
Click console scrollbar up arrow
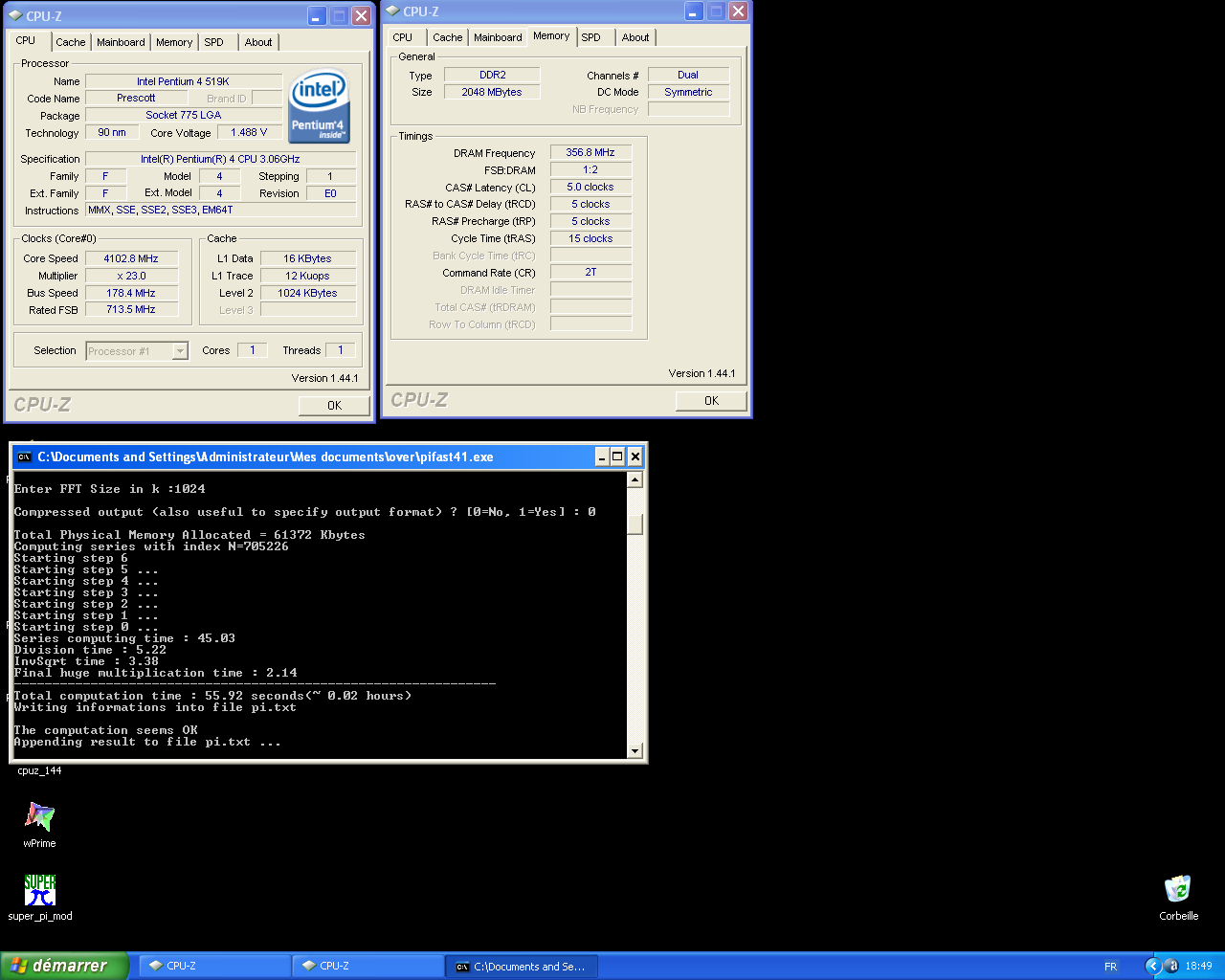[x=635, y=479]
